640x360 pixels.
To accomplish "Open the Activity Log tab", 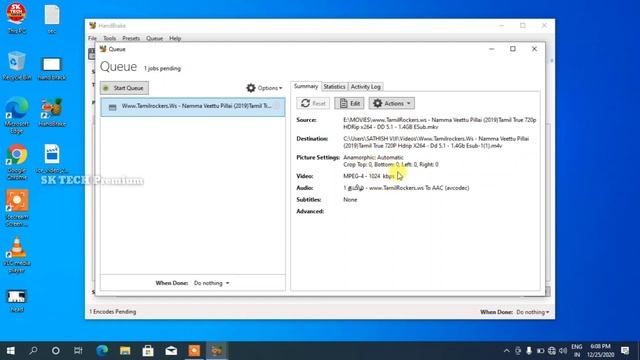I will click(x=366, y=87).
